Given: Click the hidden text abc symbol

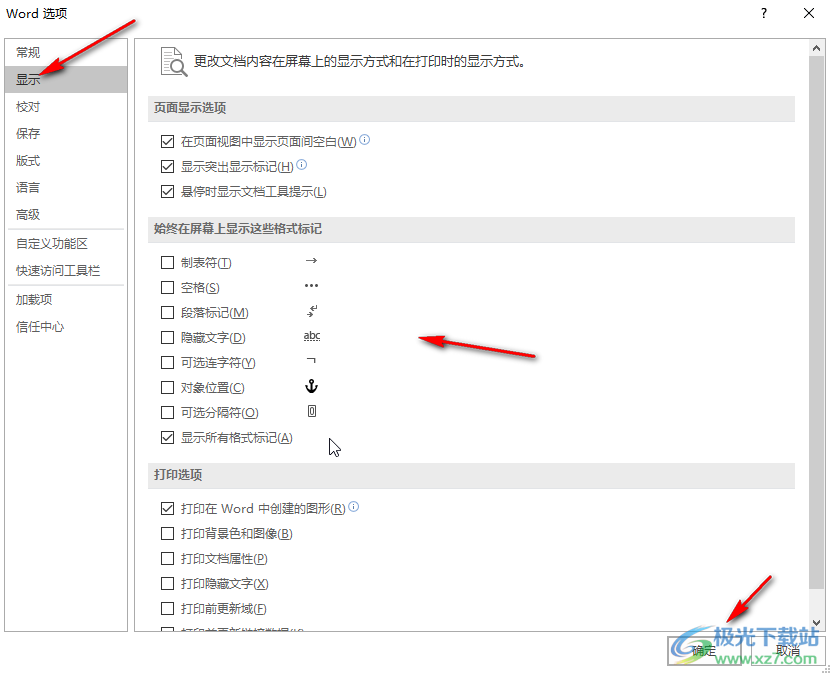Looking at the screenshot, I should click(312, 336).
